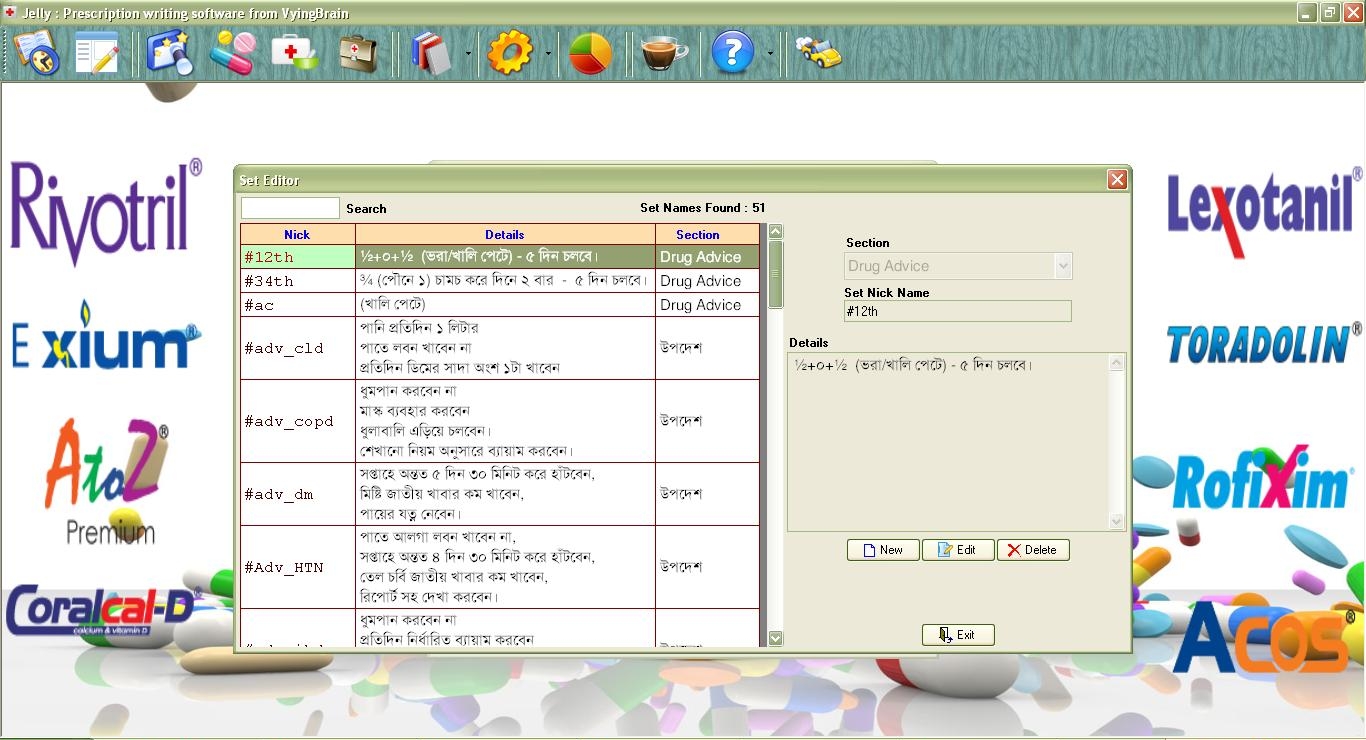The width and height of the screenshot is (1366, 740).
Task: Open the first aid kit icon
Action: click(295, 53)
